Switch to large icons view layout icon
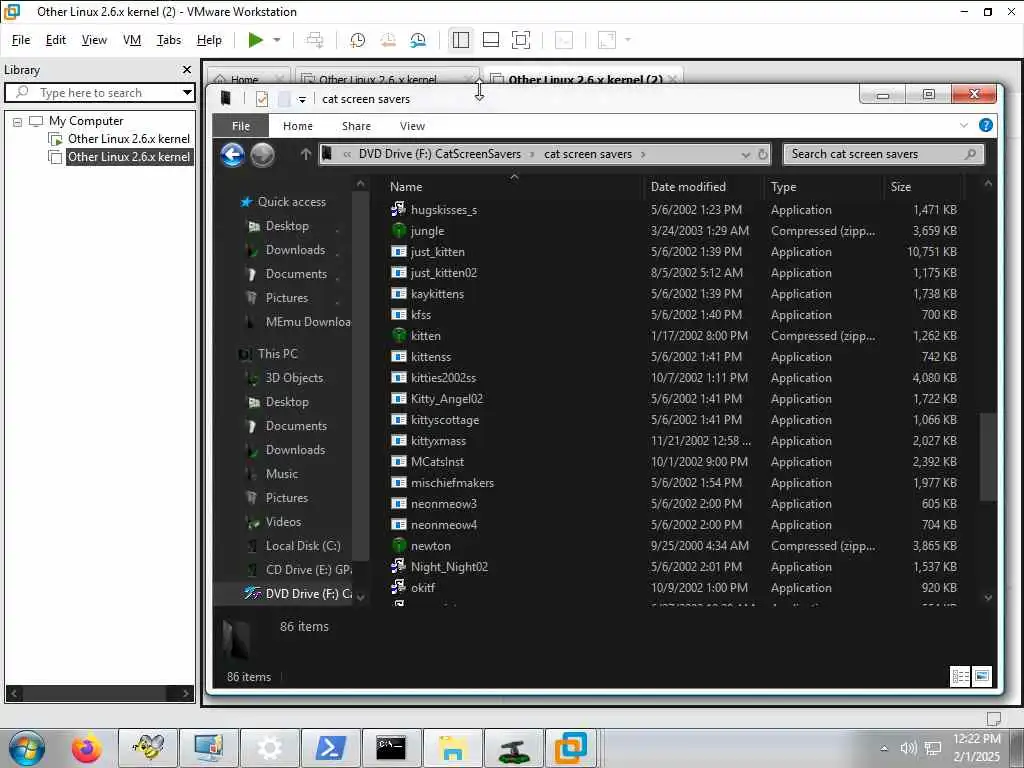The height and width of the screenshot is (768, 1024). coord(982,677)
